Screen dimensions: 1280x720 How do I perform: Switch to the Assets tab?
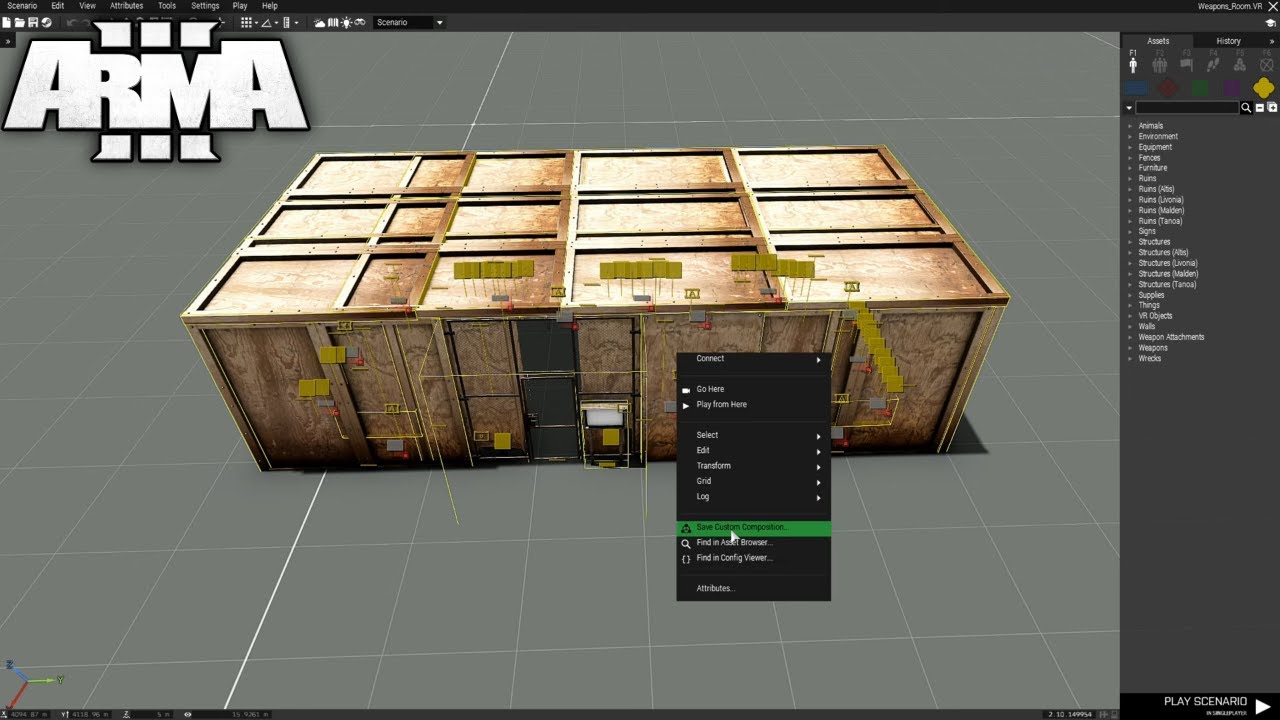pos(1158,41)
